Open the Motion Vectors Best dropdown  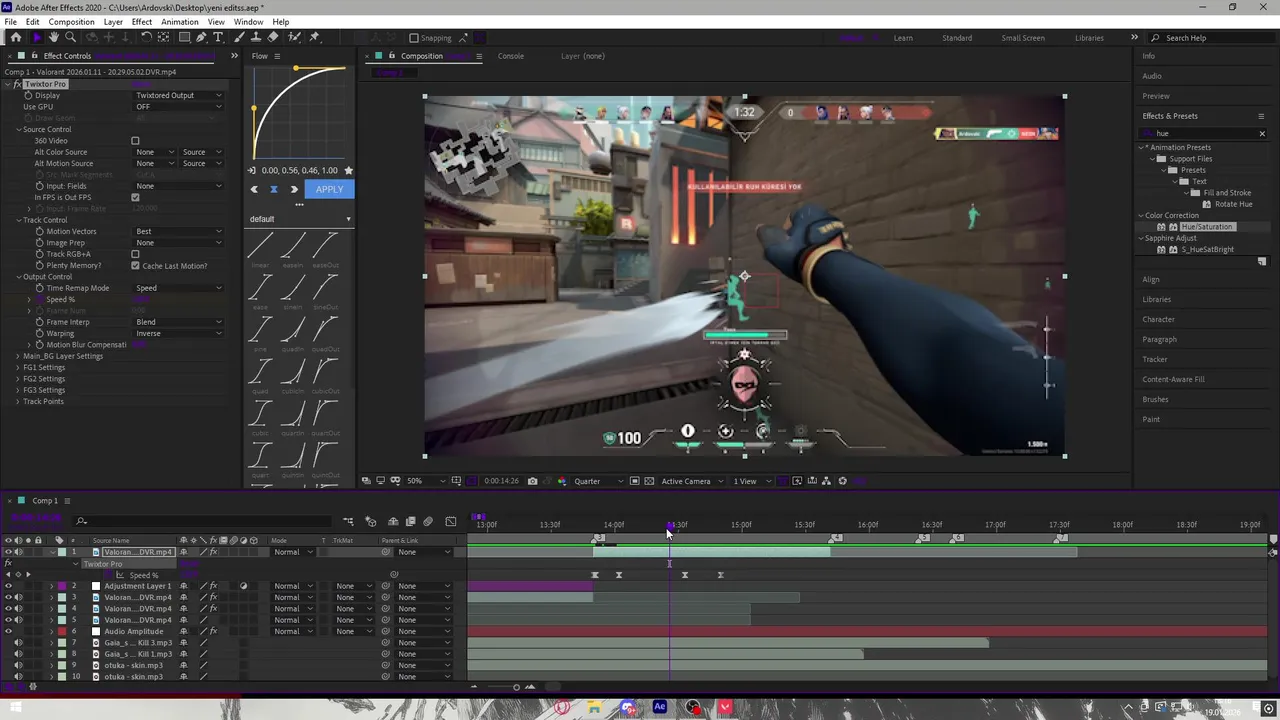[x=179, y=231]
